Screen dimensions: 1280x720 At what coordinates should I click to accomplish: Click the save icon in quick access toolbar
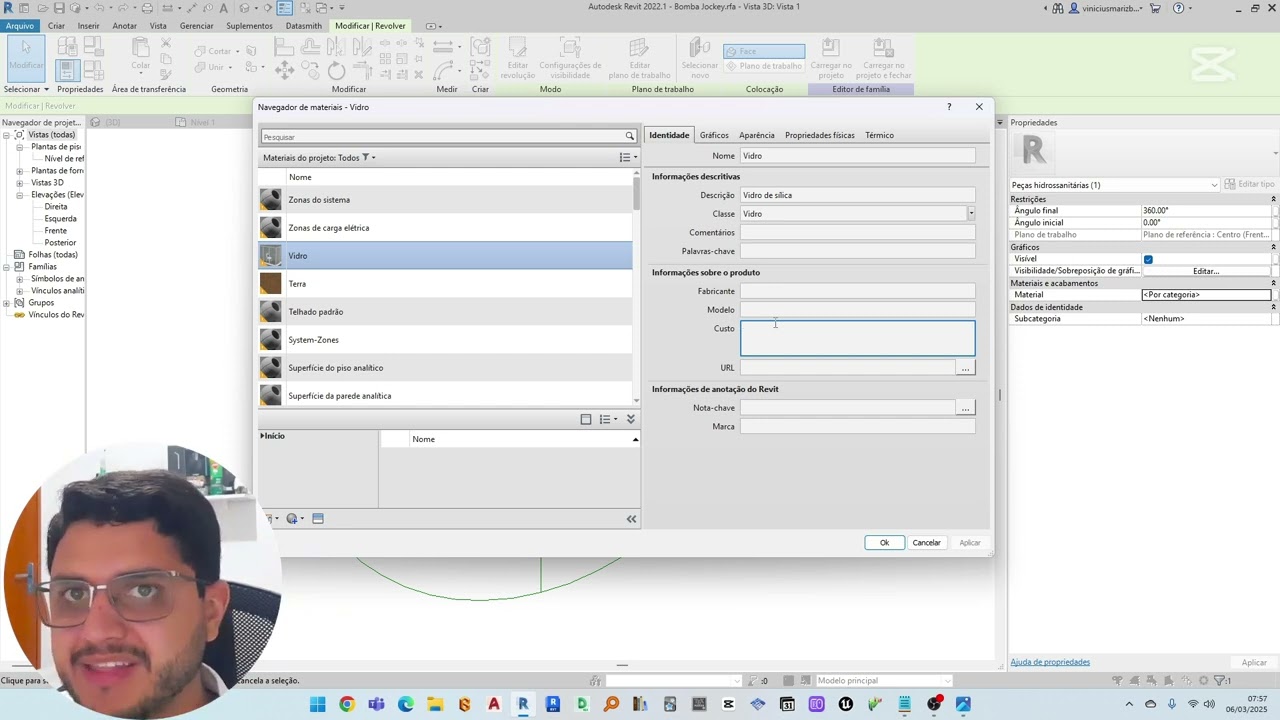(59, 8)
